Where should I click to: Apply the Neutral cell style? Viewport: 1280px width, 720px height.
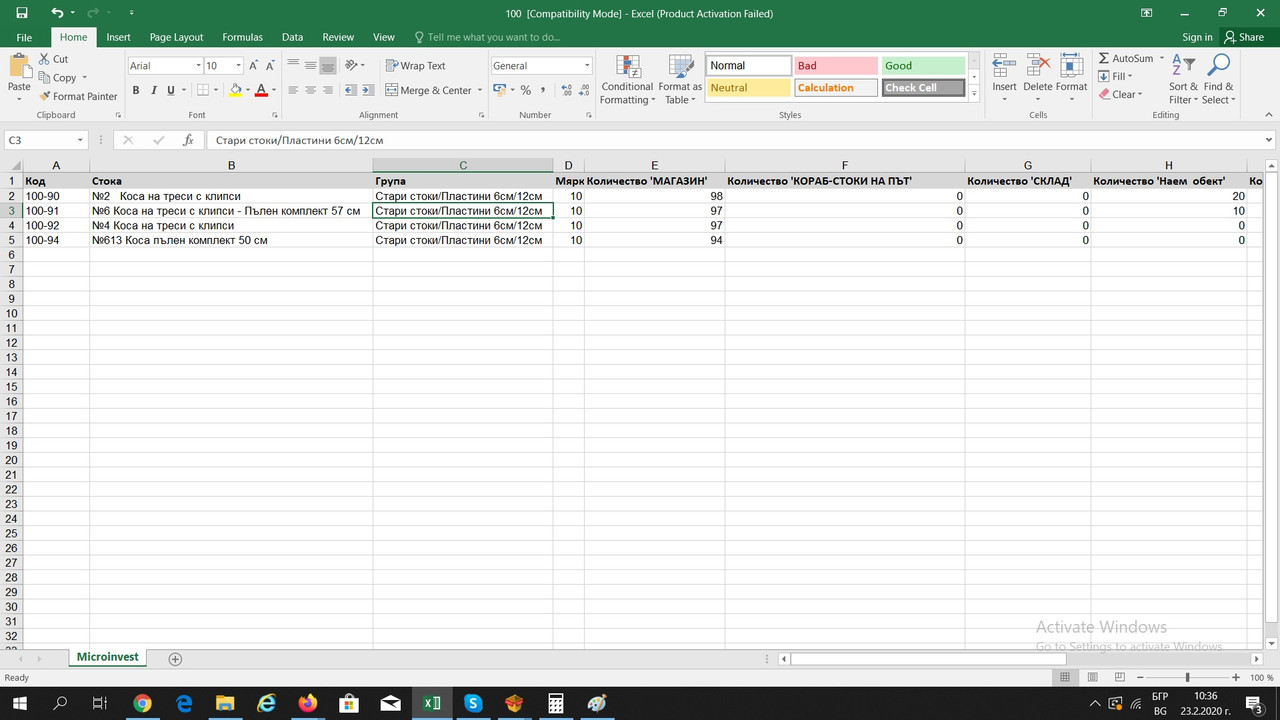click(748, 88)
